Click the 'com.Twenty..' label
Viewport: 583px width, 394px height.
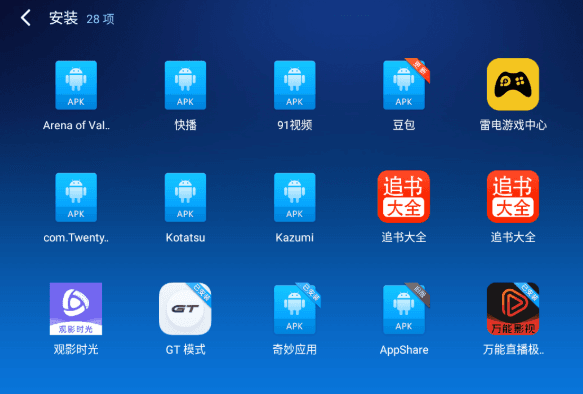point(76,238)
